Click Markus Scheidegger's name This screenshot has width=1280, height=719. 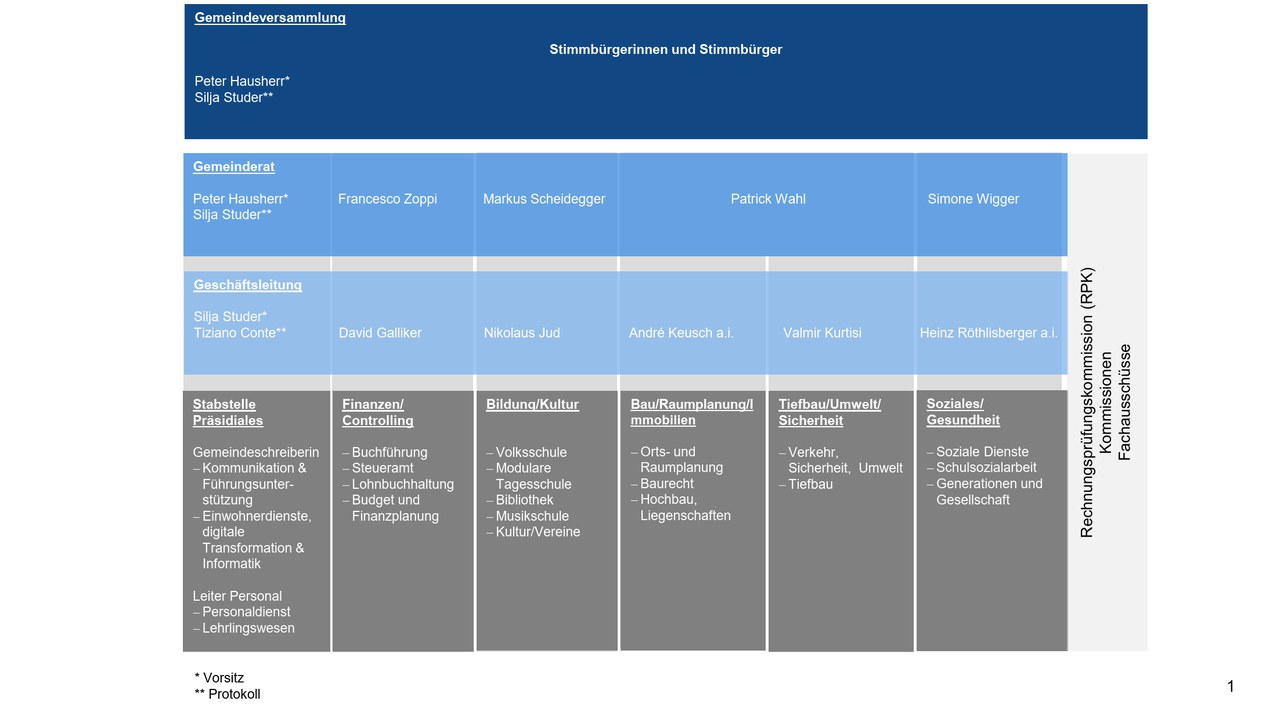[x=544, y=199]
